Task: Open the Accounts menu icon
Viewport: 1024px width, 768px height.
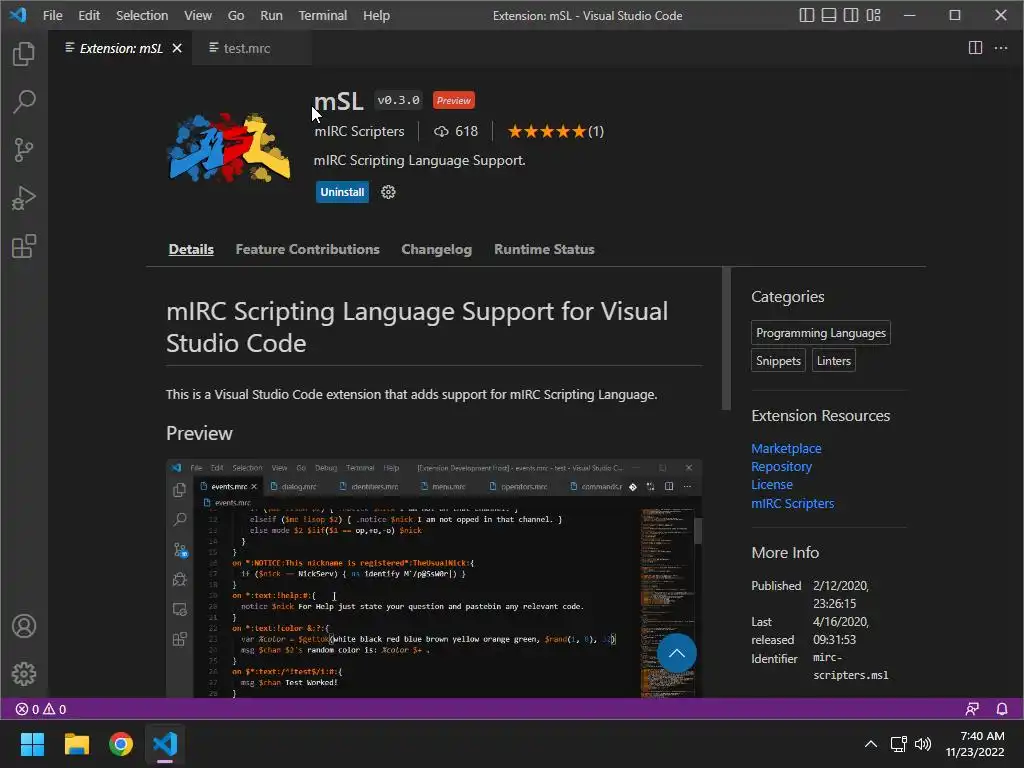Action: (x=24, y=626)
